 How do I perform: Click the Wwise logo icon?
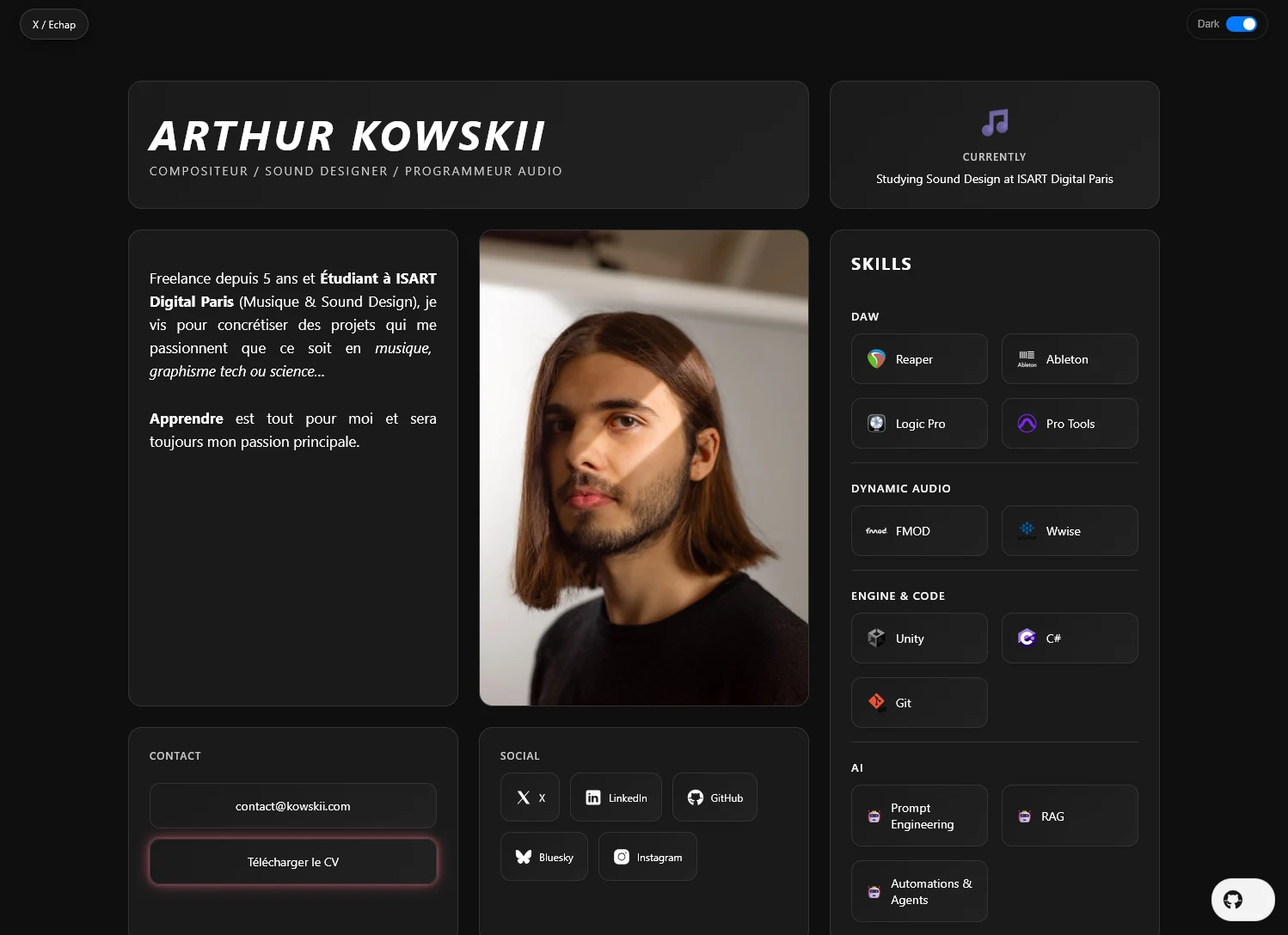tap(1027, 530)
